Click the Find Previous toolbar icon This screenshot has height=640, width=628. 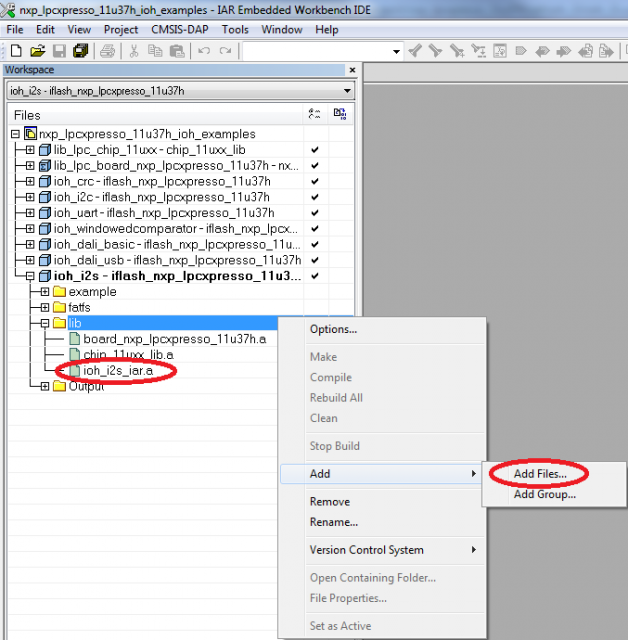coord(415,51)
